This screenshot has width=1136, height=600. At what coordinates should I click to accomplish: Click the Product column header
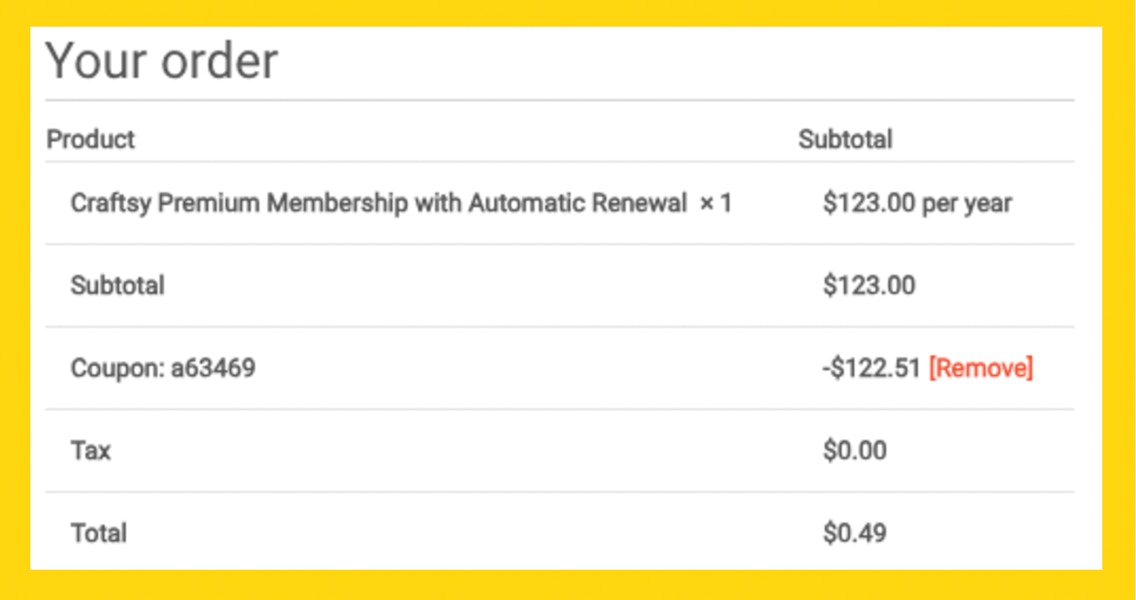(91, 138)
